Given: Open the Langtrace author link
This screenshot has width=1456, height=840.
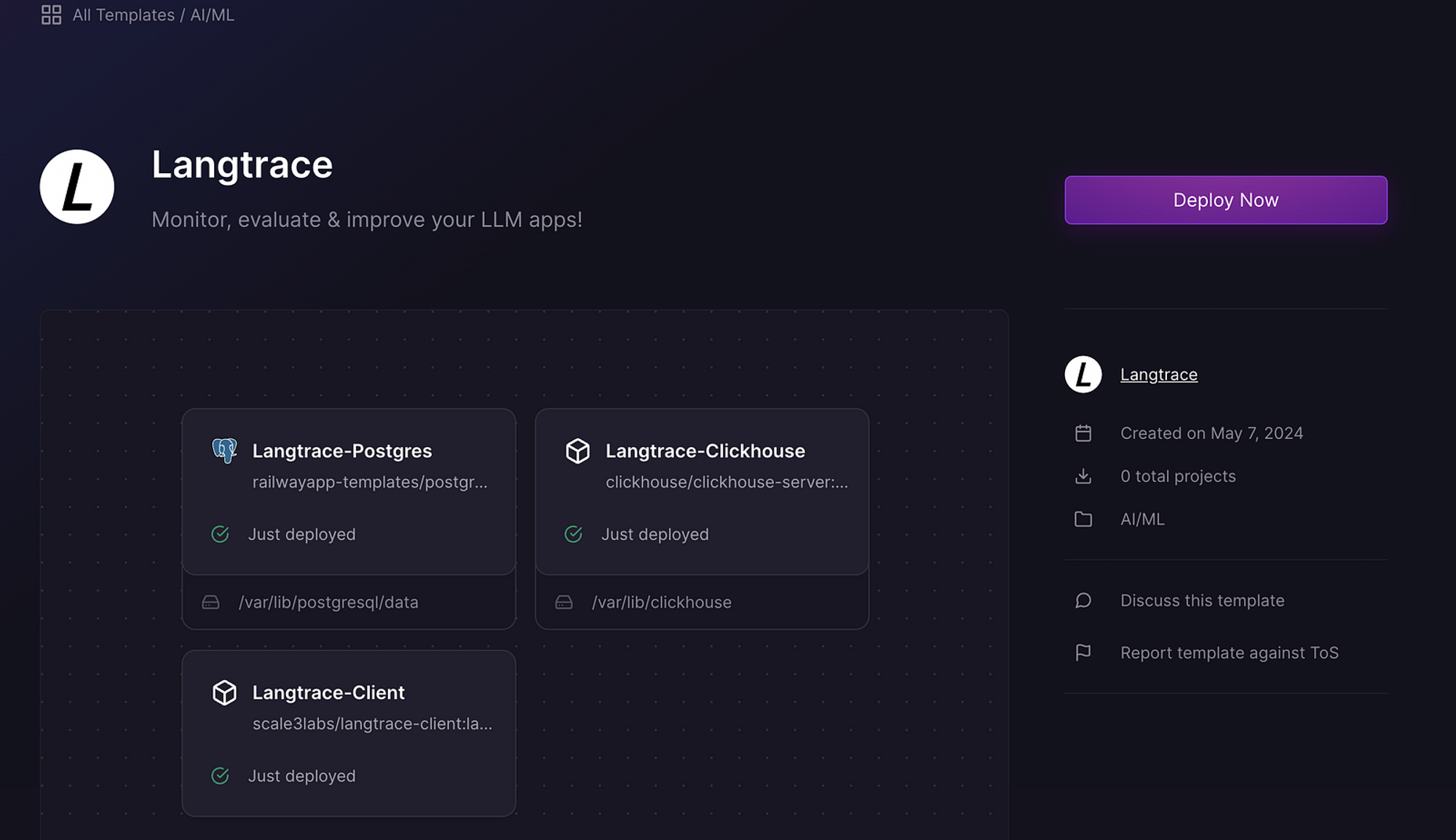Looking at the screenshot, I should tap(1158, 374).
